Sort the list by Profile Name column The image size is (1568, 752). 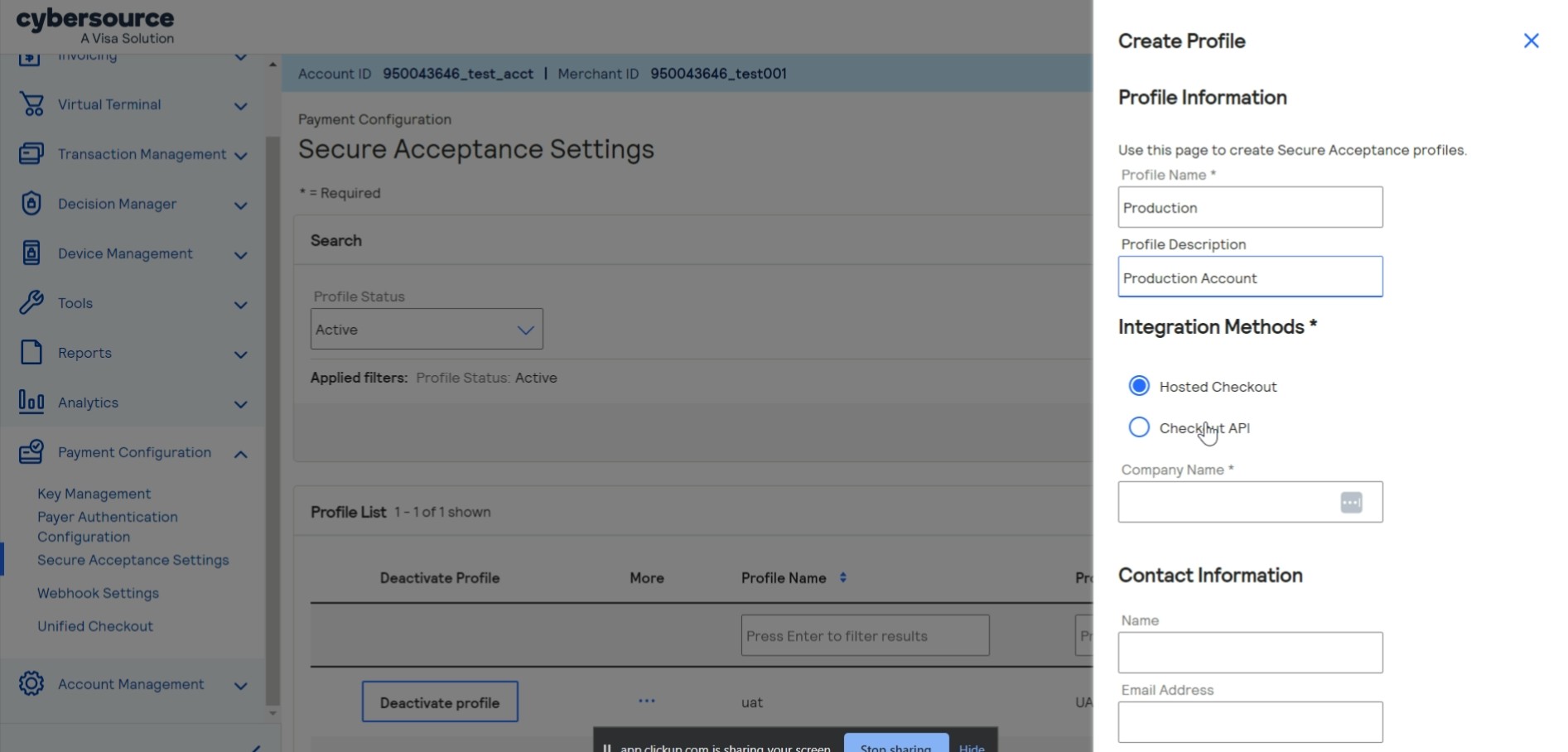click(x=842, y=578)
